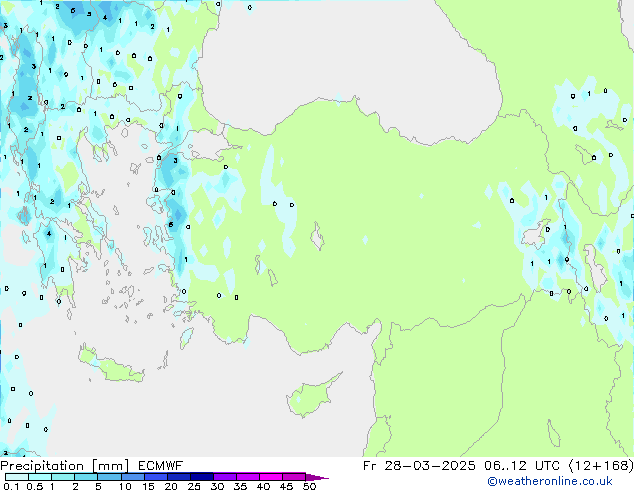The image size is (634, 490).
Task: Click the legend value '15'
Action: point(148,486)
